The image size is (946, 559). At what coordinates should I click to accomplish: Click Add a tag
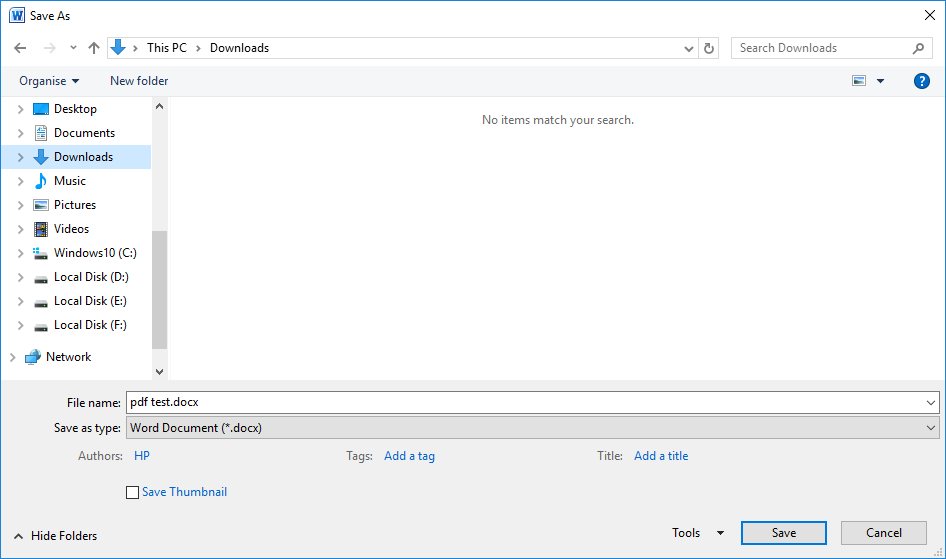409,456
